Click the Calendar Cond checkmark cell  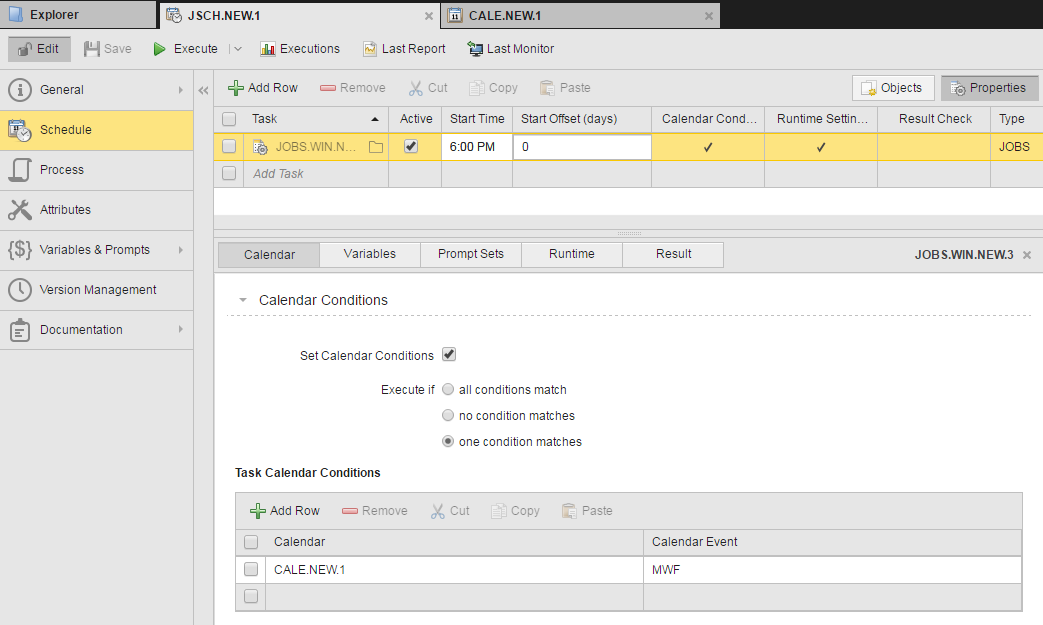coord(708,147)
